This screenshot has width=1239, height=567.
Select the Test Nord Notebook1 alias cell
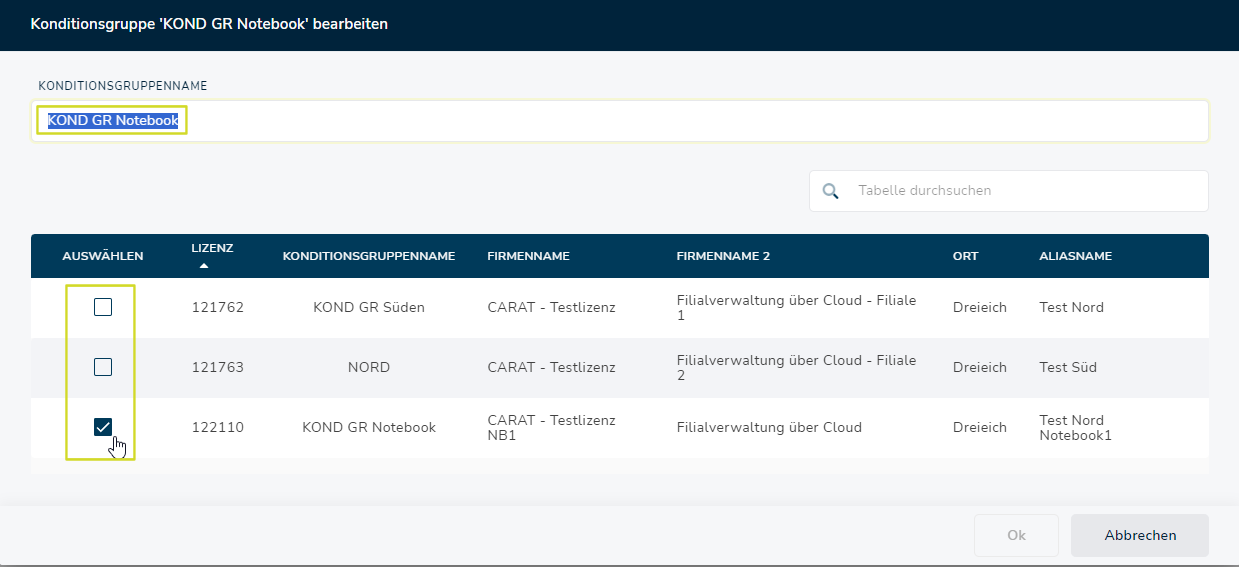(x=1075, y=427)
